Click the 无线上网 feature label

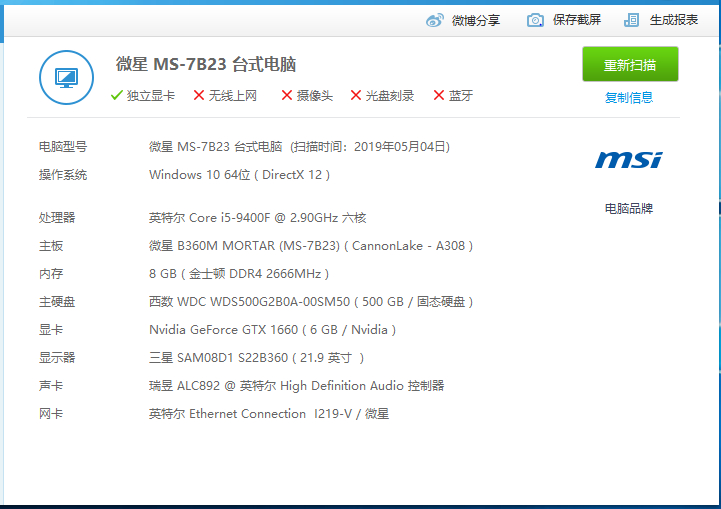click(x=233, y=96)
